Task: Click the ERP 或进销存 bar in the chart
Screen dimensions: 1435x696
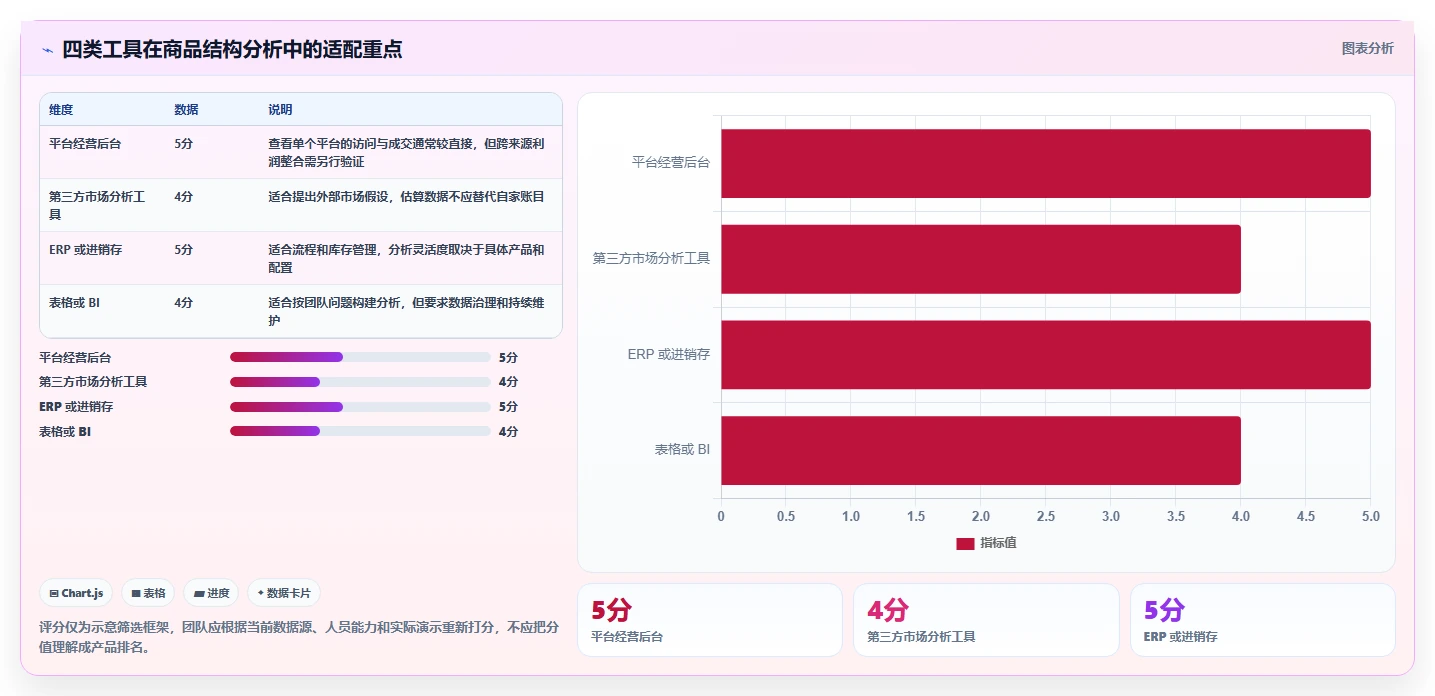Action: [x=1046, y=355]
